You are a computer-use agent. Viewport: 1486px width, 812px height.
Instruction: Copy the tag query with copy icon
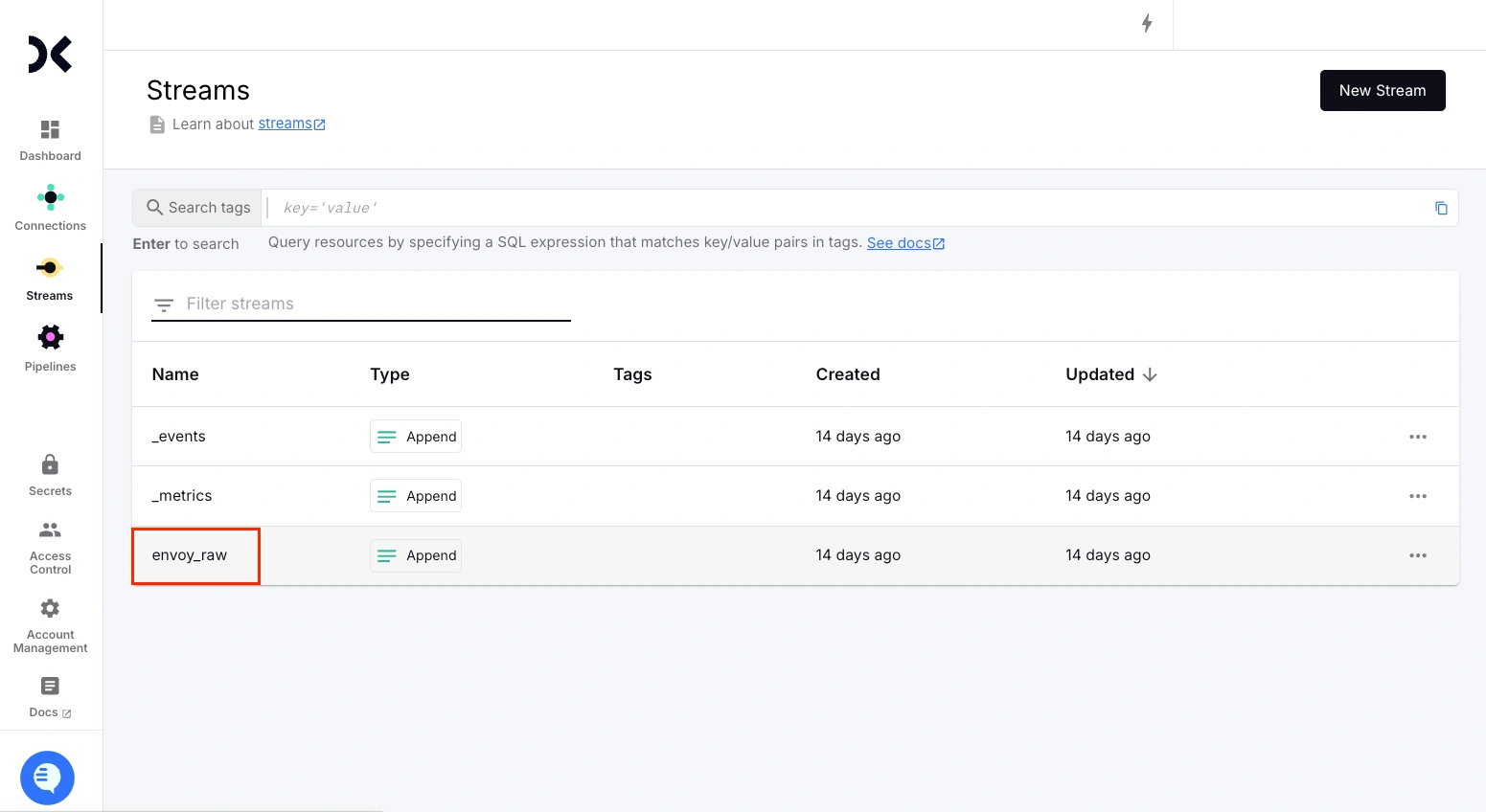coord(1441,208)
